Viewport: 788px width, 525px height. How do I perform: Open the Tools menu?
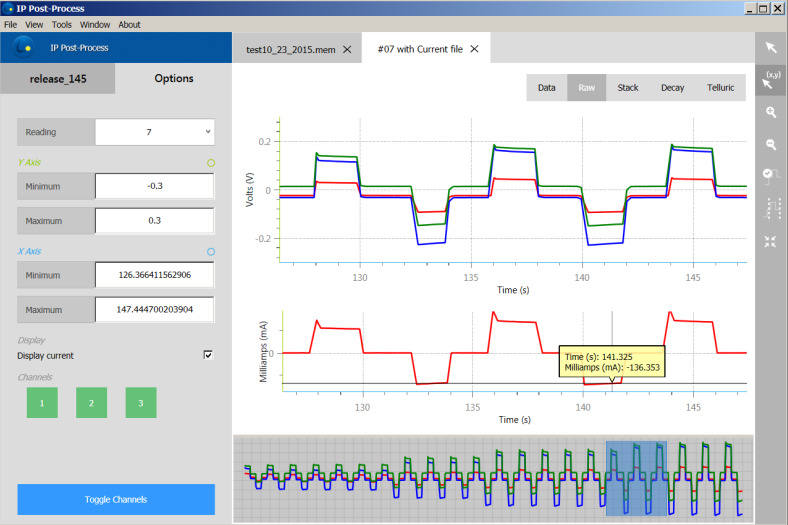pyautogui.click(x=62, y=24)
